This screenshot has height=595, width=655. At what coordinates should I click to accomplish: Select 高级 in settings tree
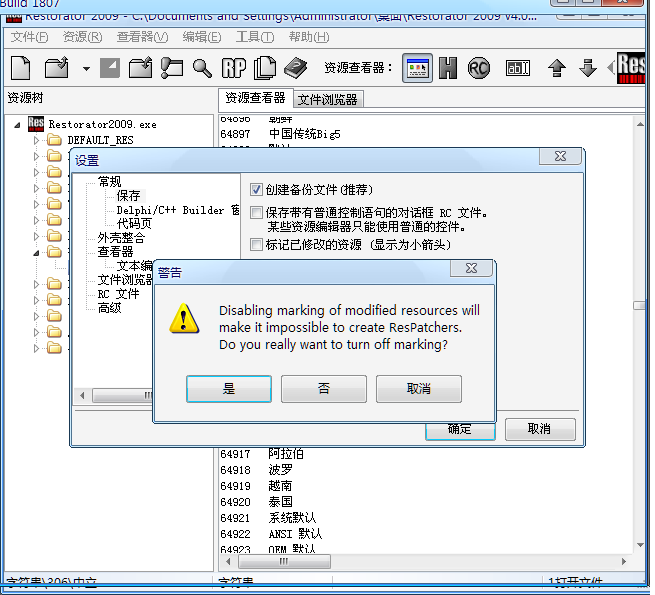pos(109,308)
